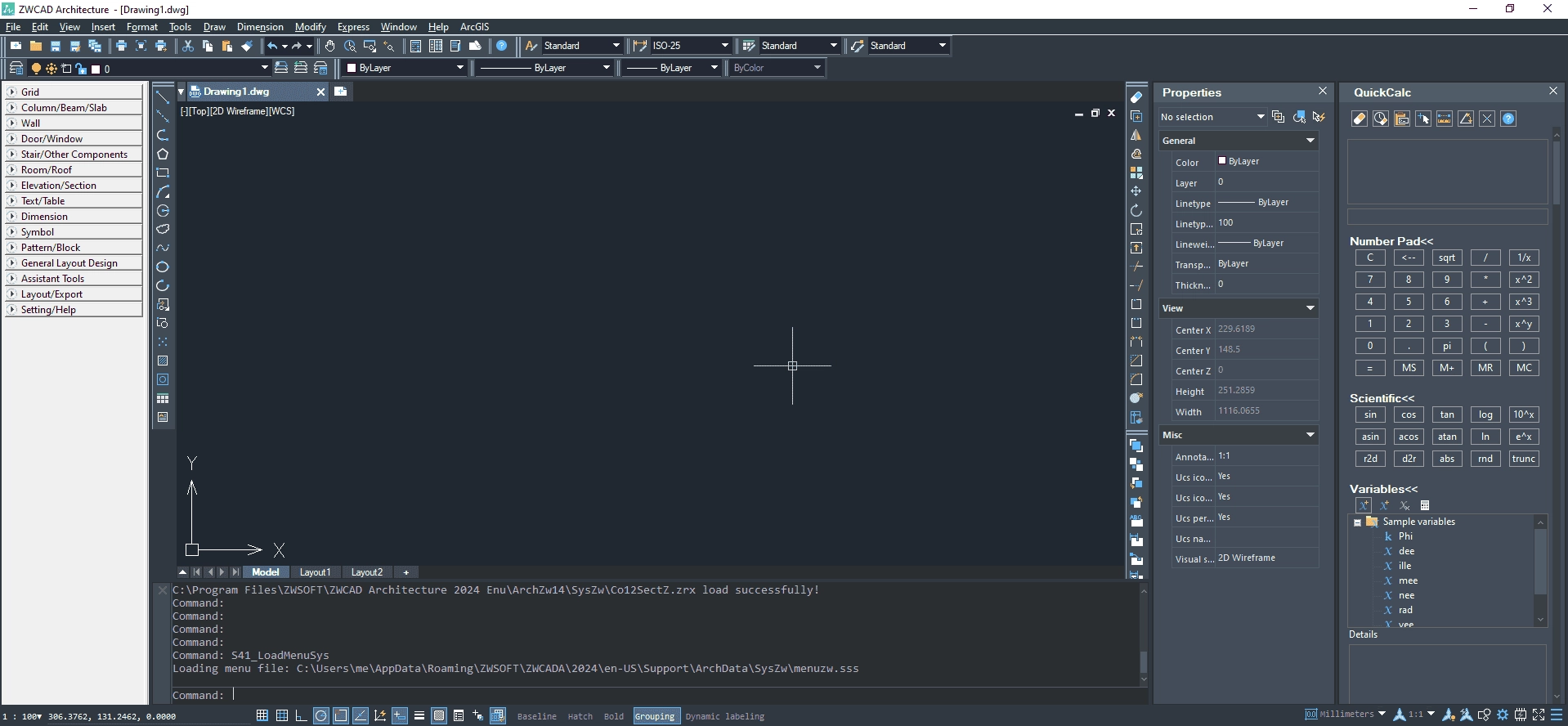Toggle Polar tracking in status bar

[321, 715]
